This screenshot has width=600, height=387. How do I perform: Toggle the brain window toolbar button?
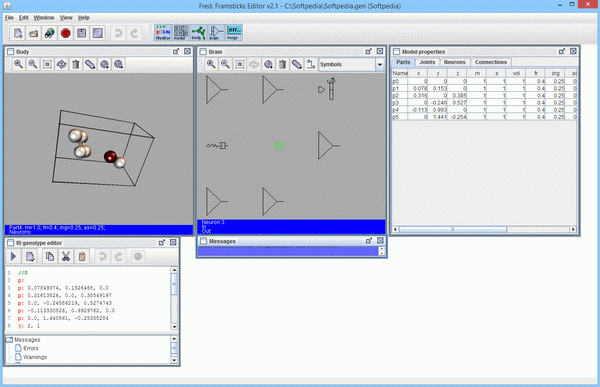click(x=216, y=33)
